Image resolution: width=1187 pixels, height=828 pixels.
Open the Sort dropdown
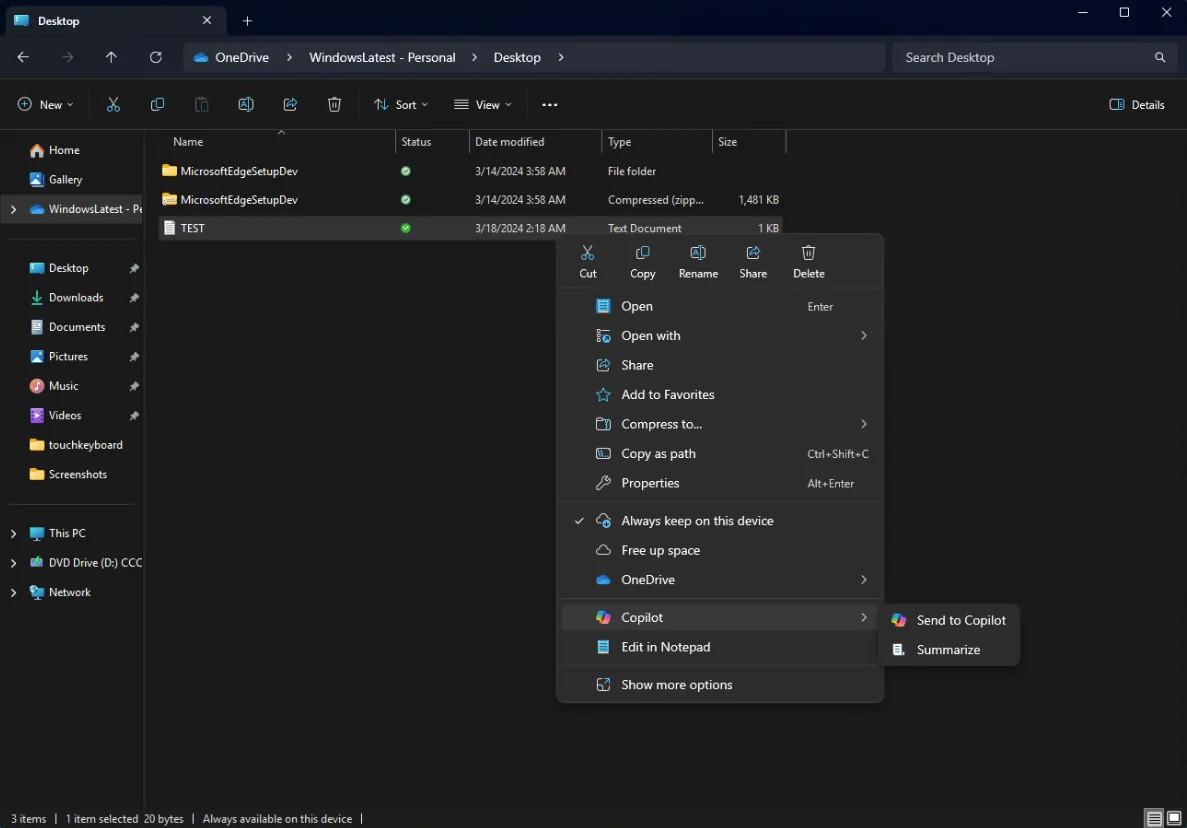(400, 105)
